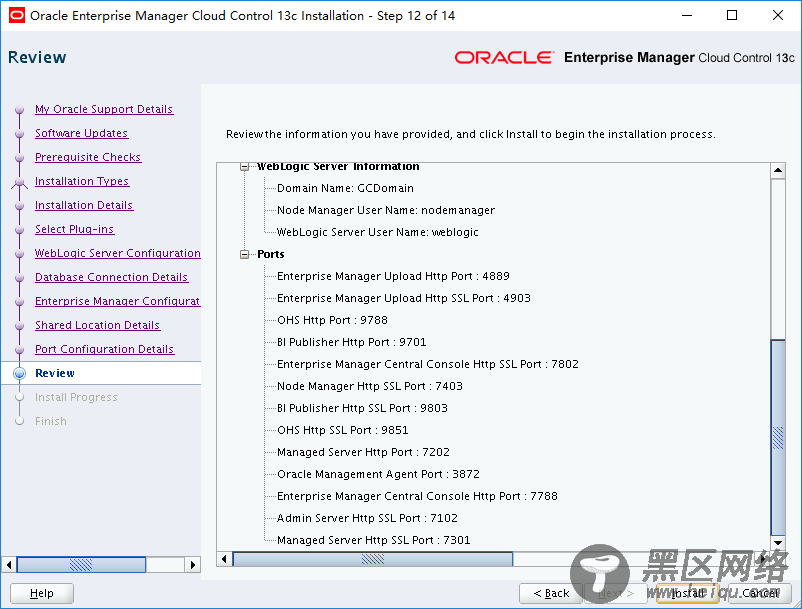Select WebLogic Server User Name row
This screenshot has width=802, height=609.
click(x=377, y=232)
